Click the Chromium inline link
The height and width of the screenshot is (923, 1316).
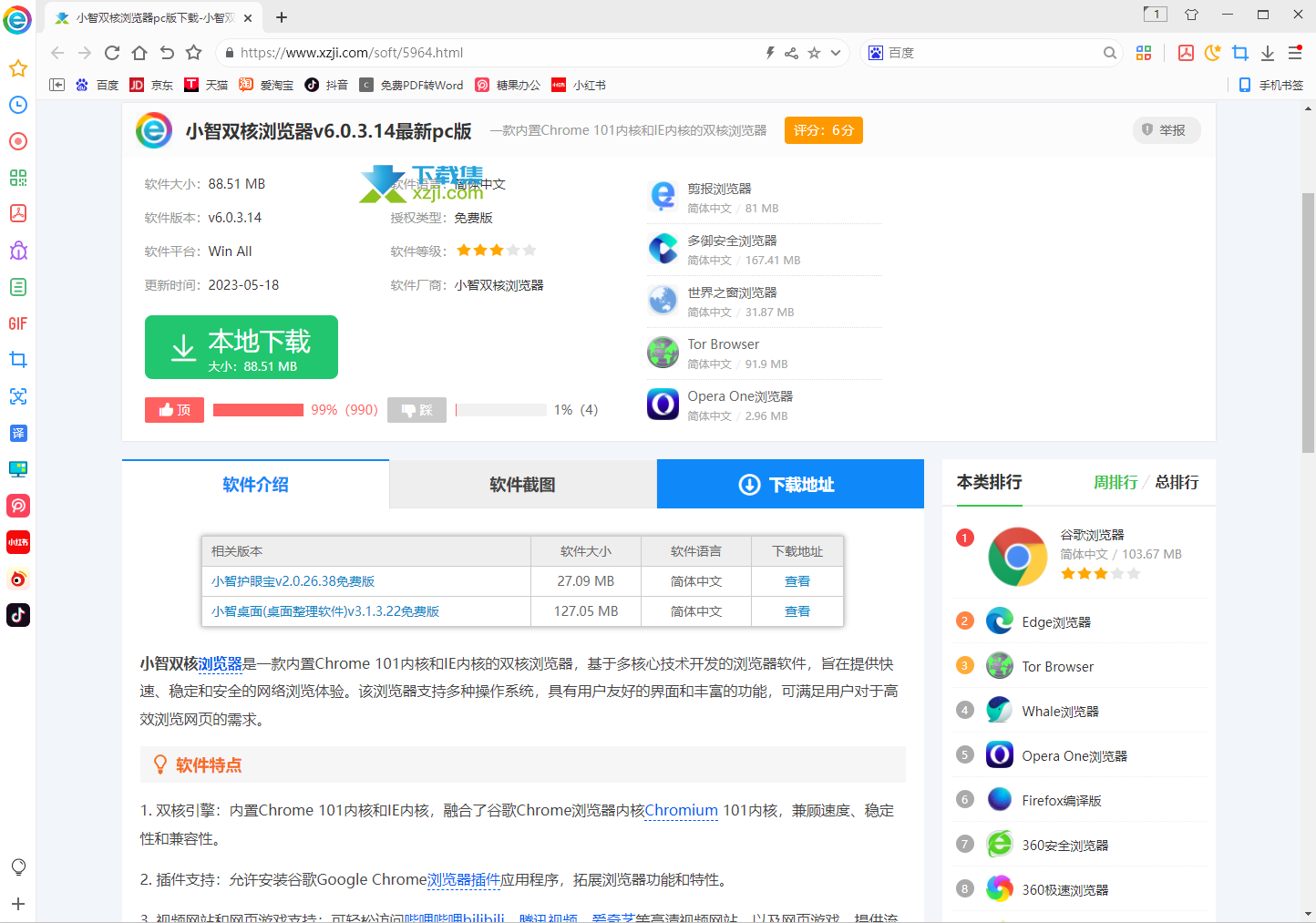pyautogui.click(x=682, y=810)
